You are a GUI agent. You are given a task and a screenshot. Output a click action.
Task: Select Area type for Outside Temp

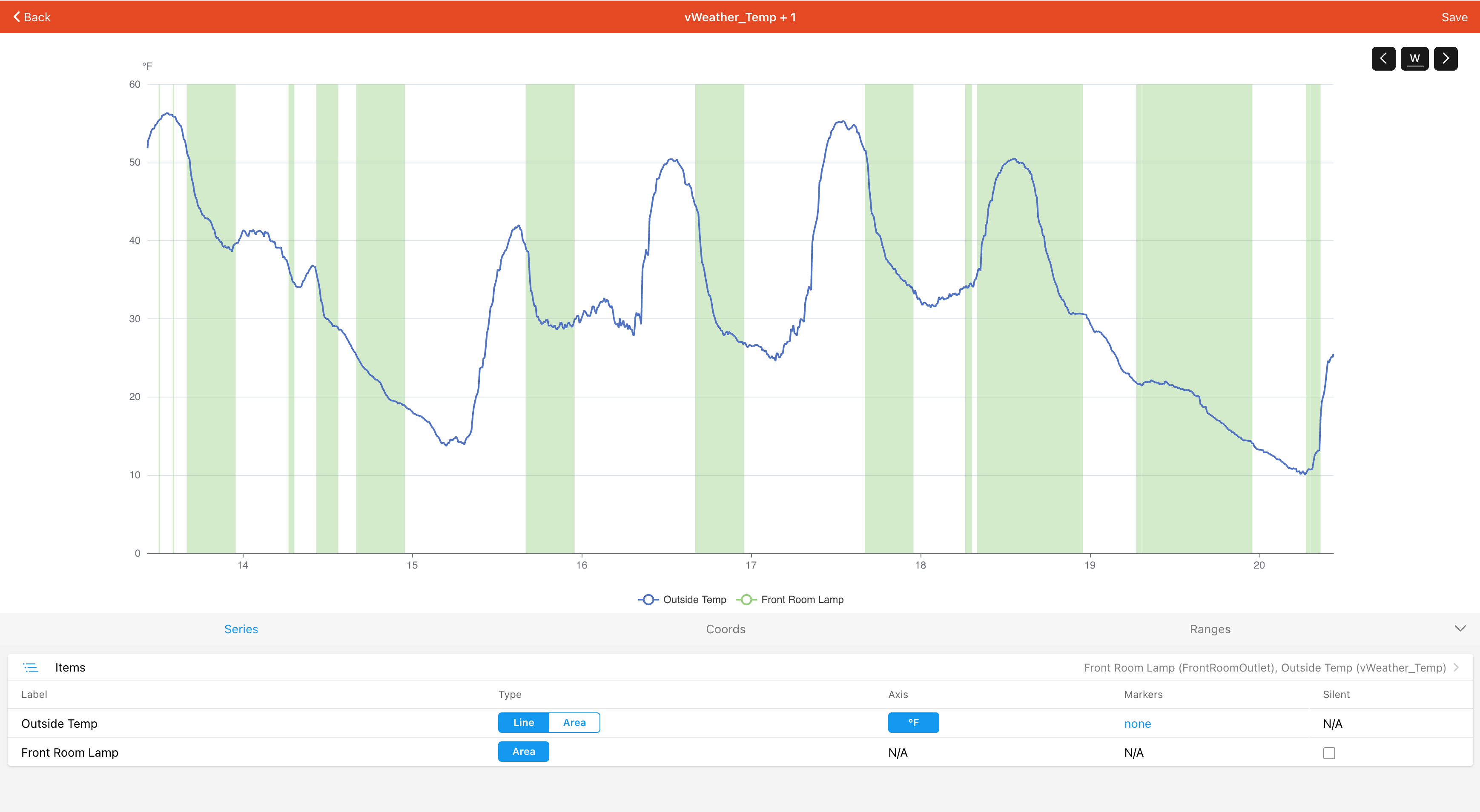tap(574, 722)
